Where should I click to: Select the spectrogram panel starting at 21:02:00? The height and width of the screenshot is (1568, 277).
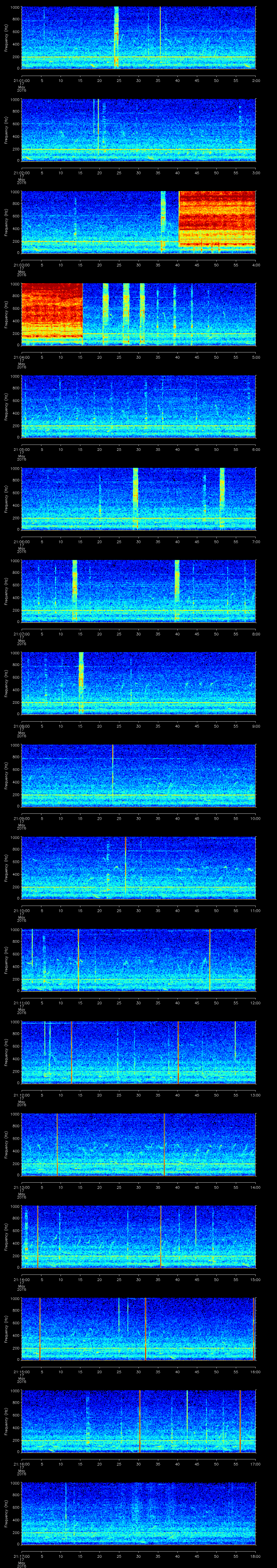point(139,130)
